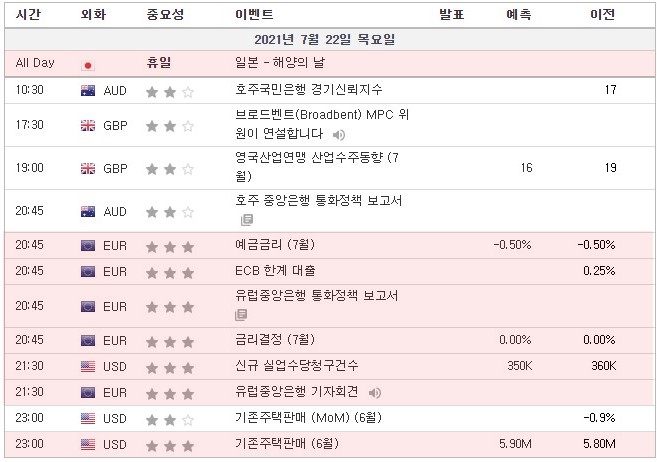The width and height of the screenshot is (657, 462).
Task: Click the Japan flag in the All Day row
Action: (87, 64)
